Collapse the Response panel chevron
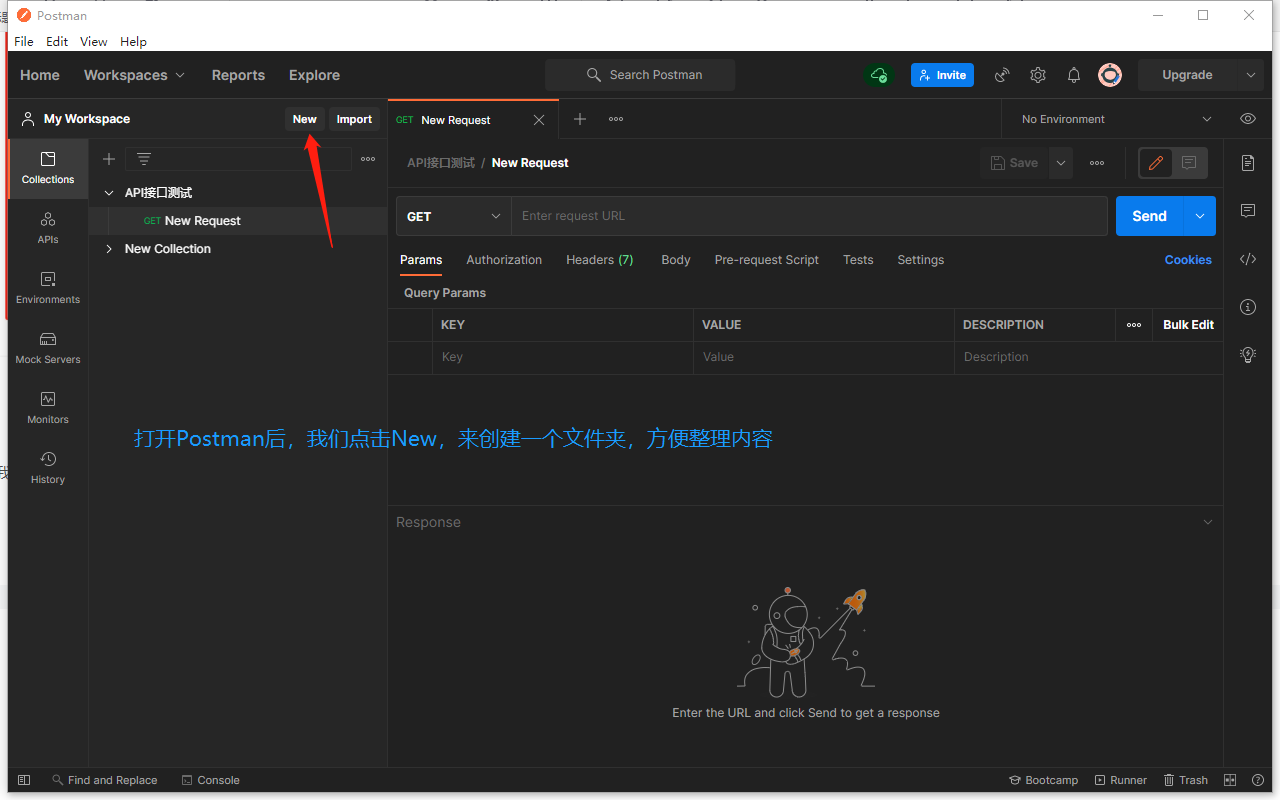 pyautogui.click(x=1208, y=522)
